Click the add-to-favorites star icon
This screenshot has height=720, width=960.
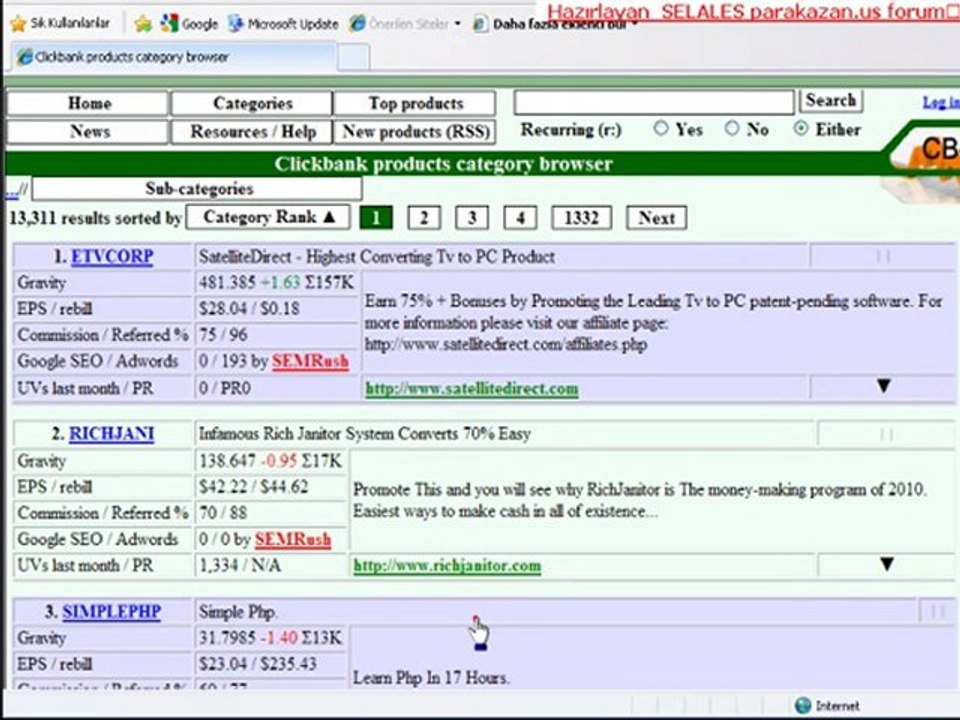(x=143, y=24)
